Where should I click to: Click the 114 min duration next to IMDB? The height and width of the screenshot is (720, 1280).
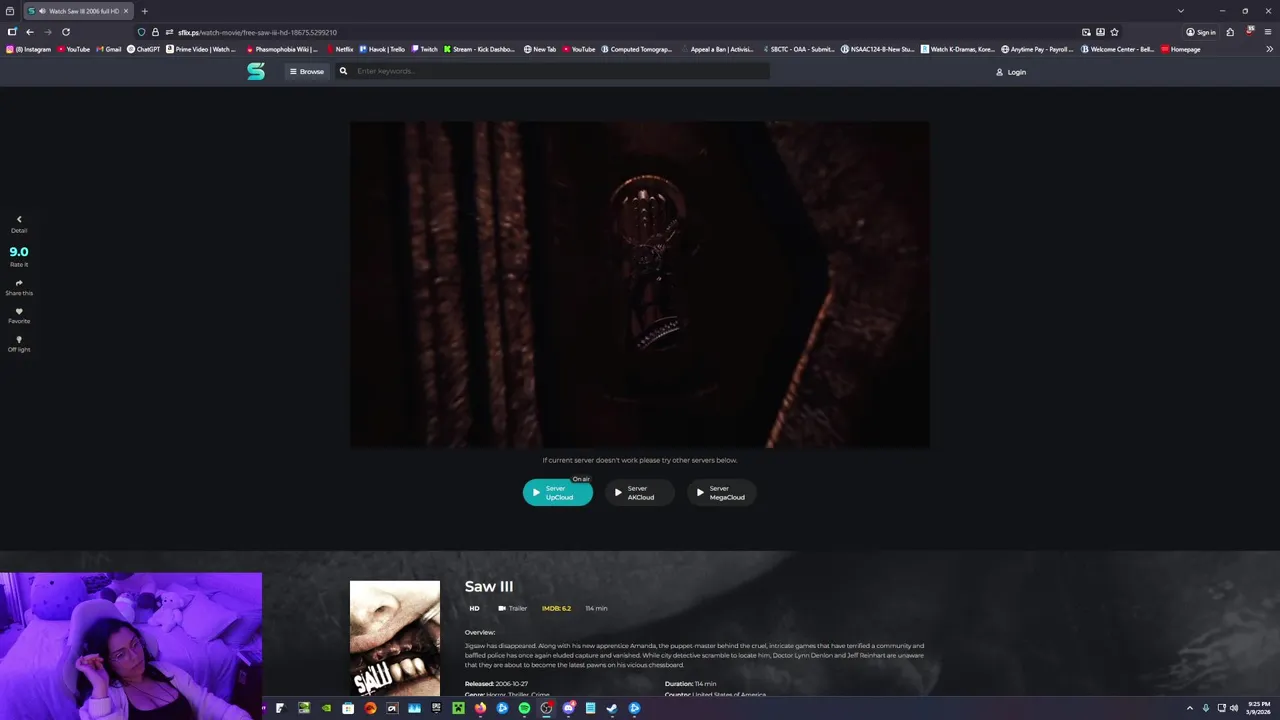click(x=596, y=608)
